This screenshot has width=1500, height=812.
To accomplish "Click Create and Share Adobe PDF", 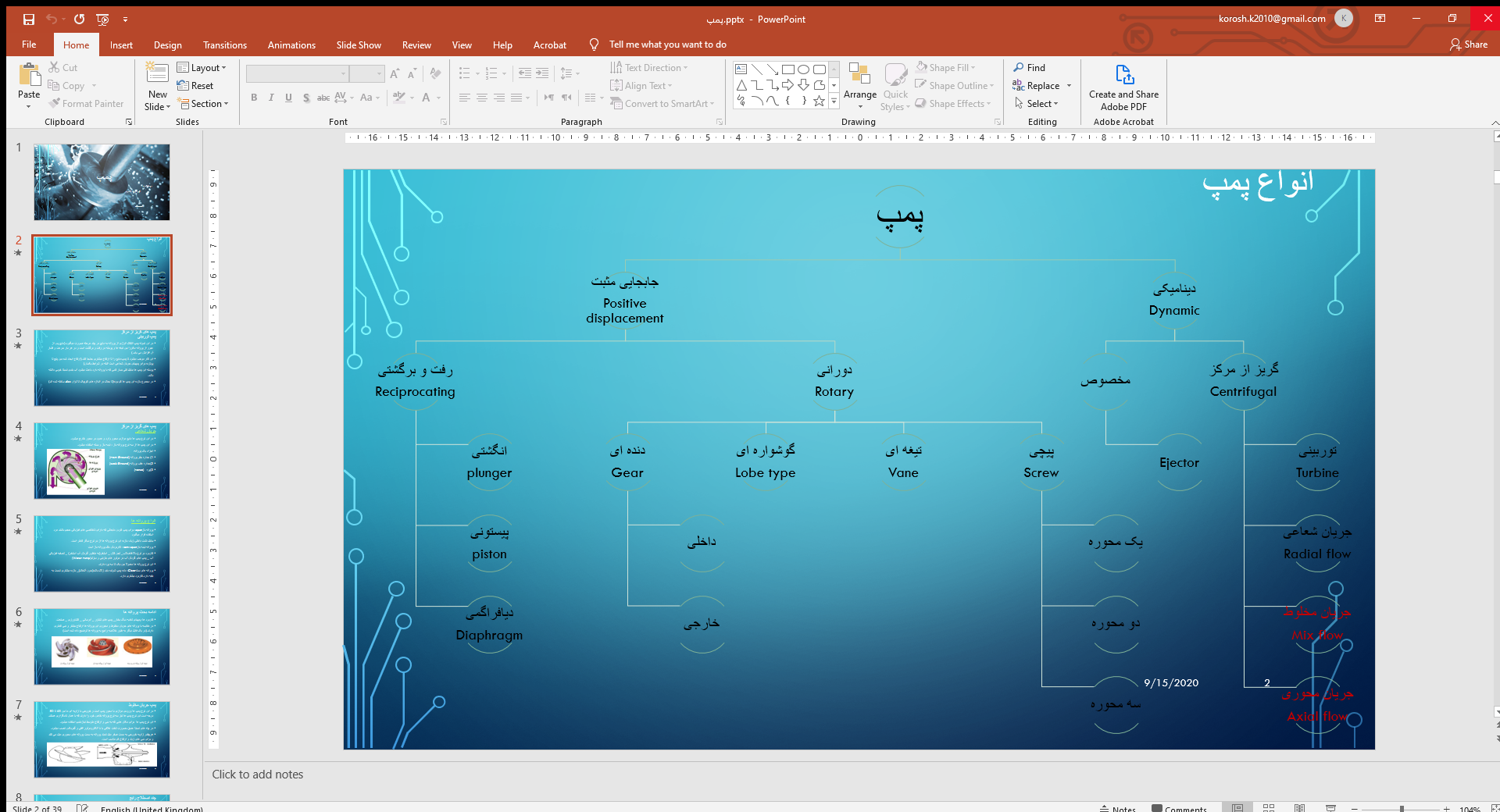I will coord(1123,87).
